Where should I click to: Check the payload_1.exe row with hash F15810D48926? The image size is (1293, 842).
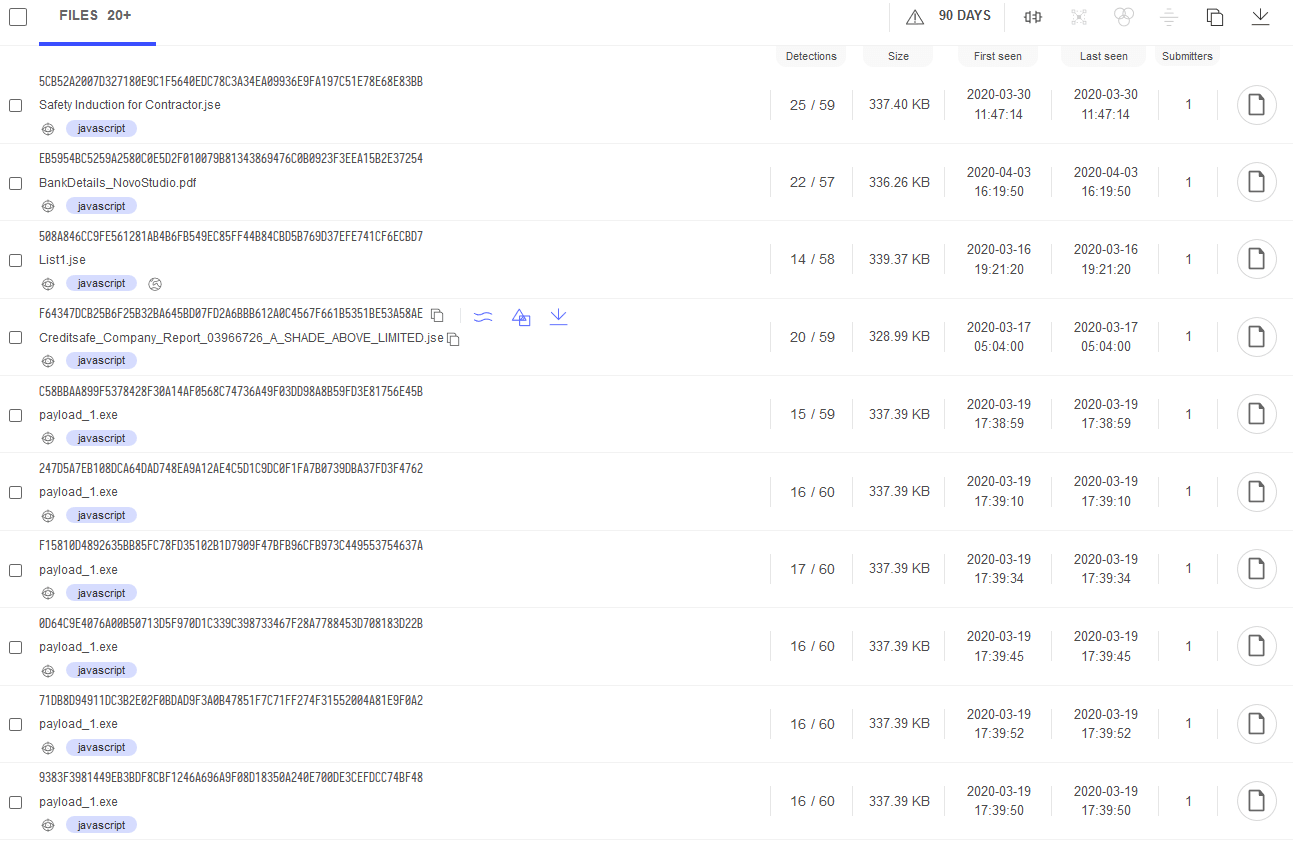tap(15, 570)
